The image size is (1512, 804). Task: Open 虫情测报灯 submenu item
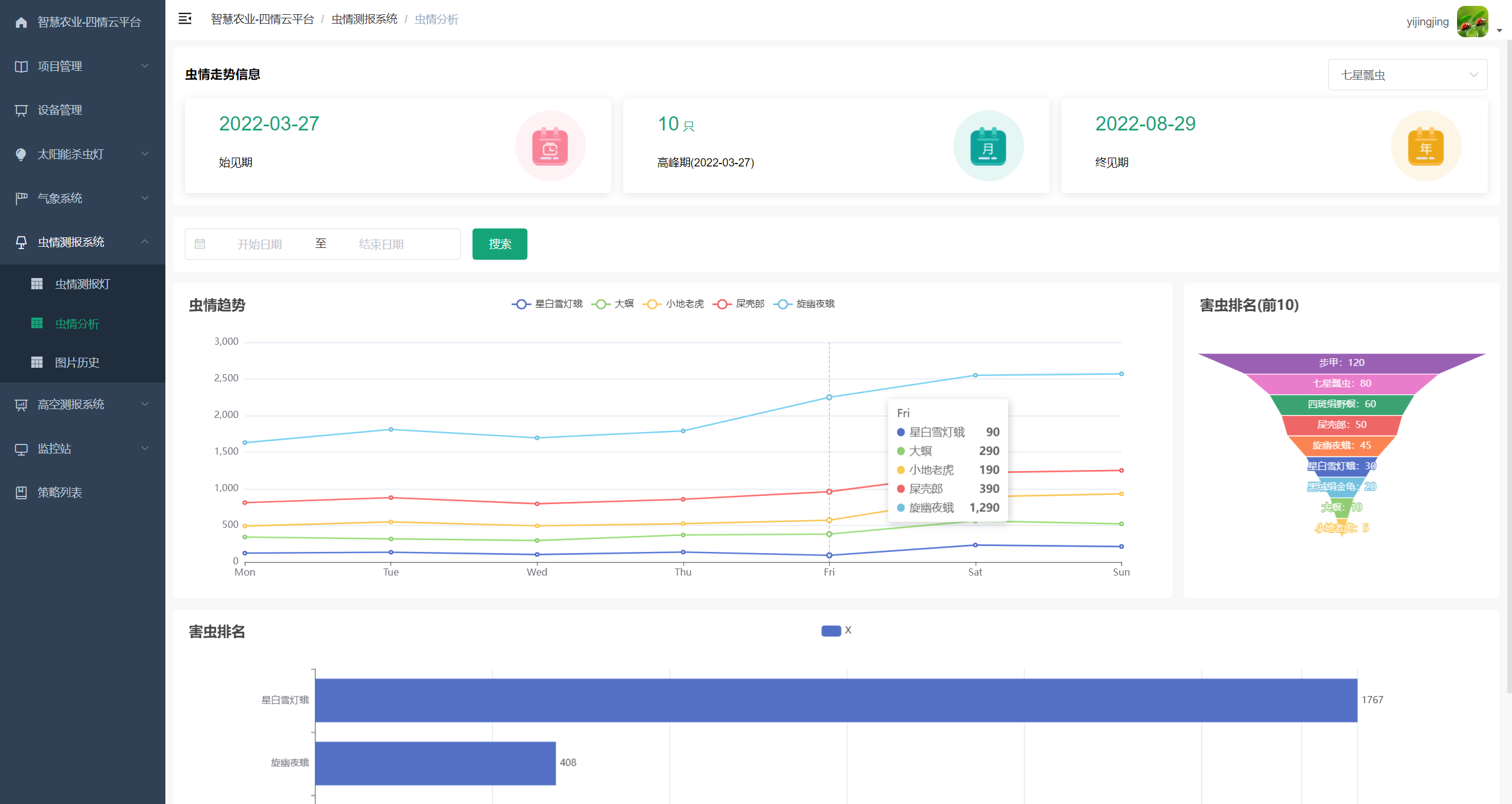(83, 284)
